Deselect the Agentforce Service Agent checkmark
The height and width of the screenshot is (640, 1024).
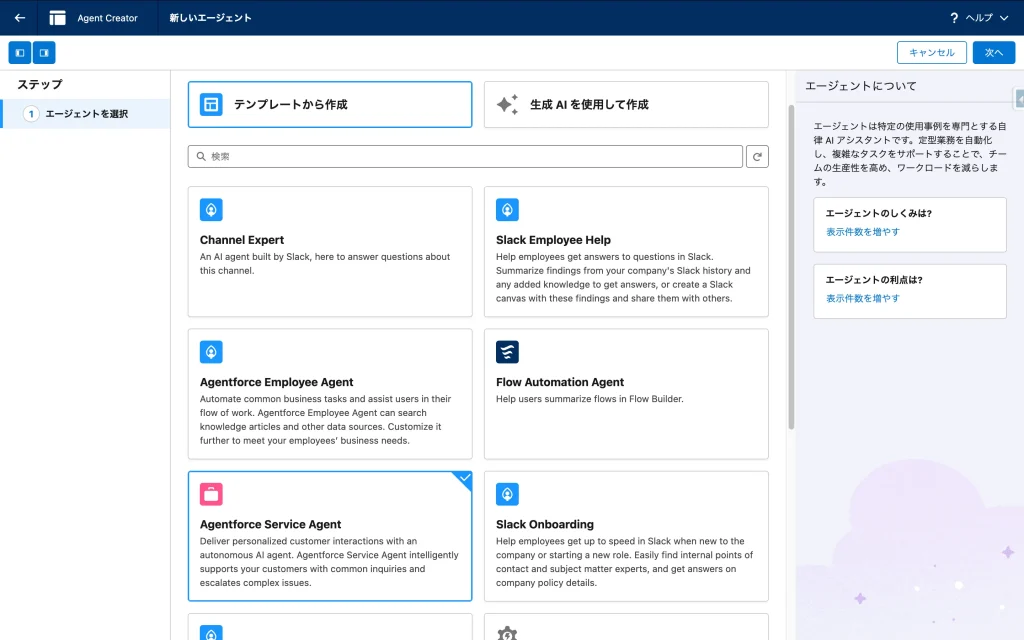click(x=464, y=479)
